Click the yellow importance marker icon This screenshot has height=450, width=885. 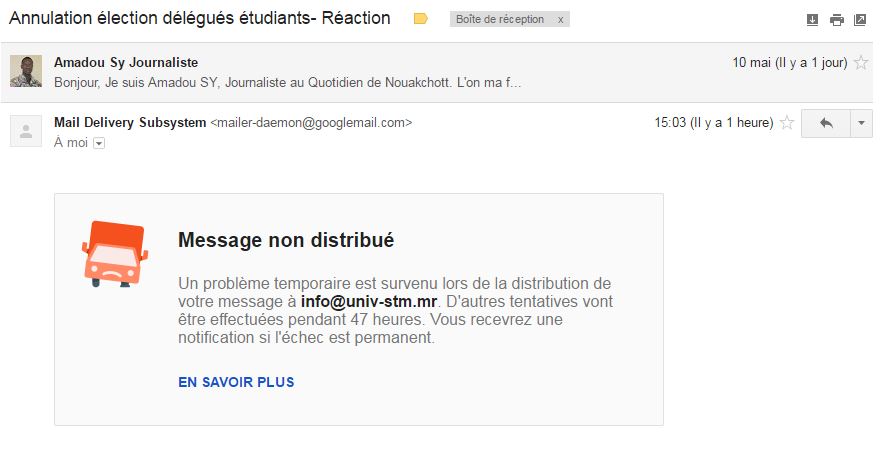[x=421, y=19]
